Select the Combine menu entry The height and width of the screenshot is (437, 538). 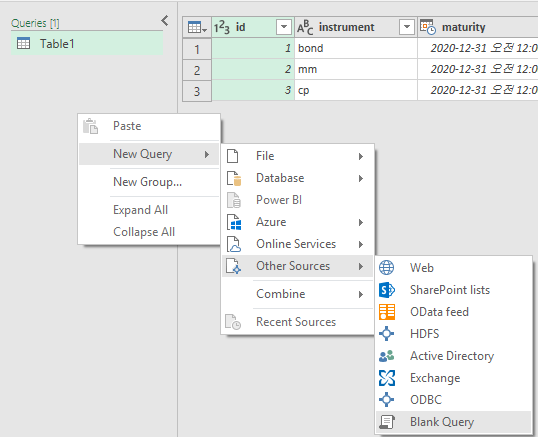[297, 294]
